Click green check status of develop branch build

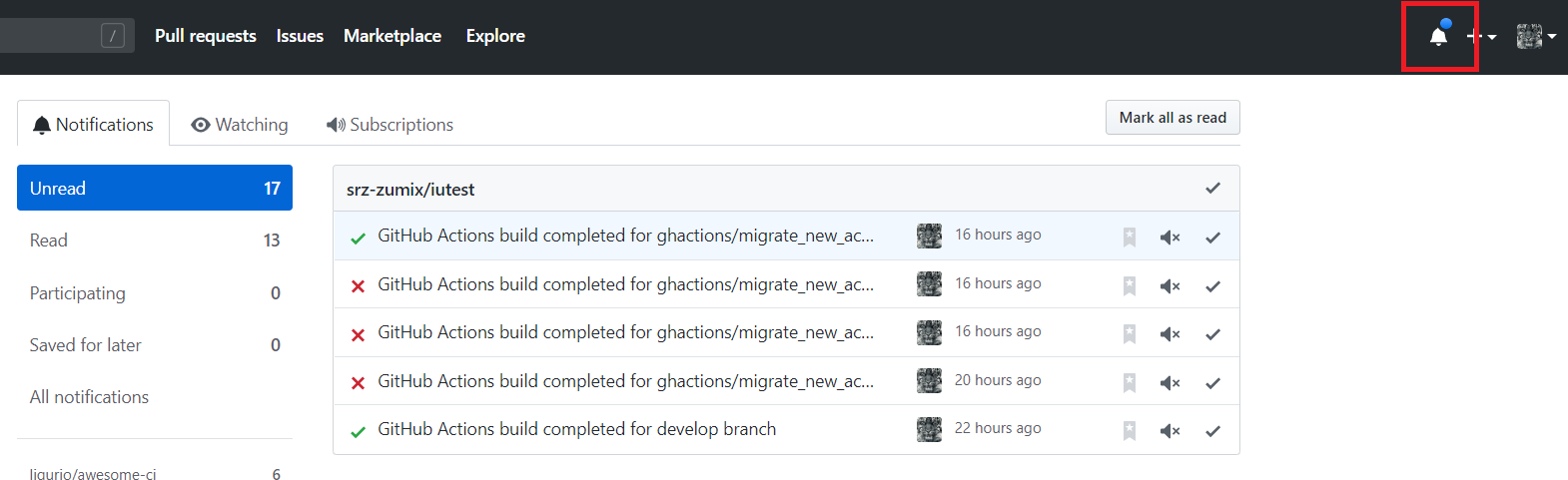click(x=358, y=432)
